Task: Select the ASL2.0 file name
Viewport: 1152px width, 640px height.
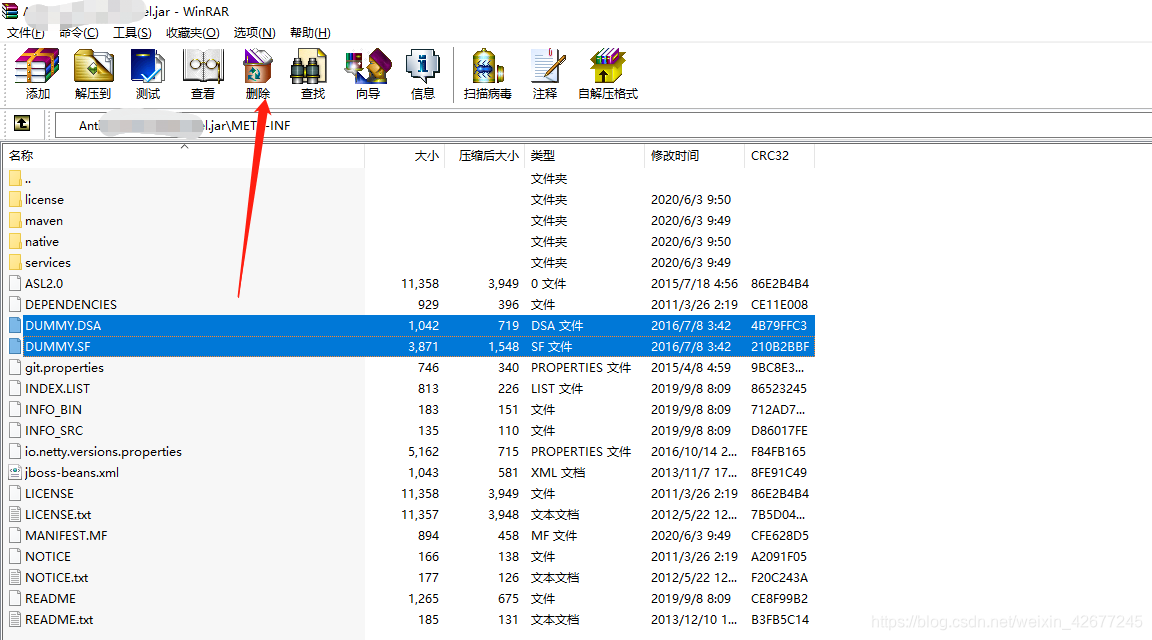Action: [x=44, y=284]
